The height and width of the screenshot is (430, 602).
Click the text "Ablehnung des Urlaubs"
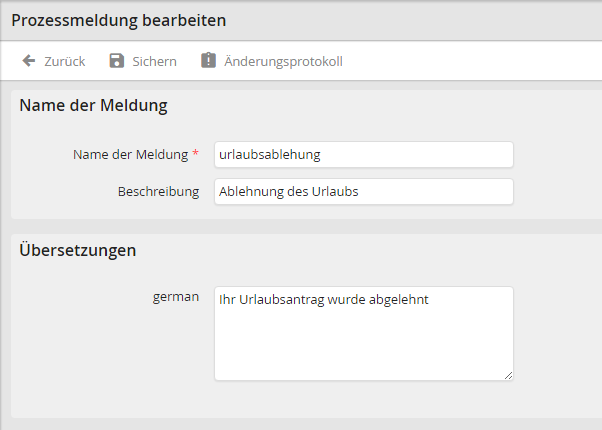[288, 192]
